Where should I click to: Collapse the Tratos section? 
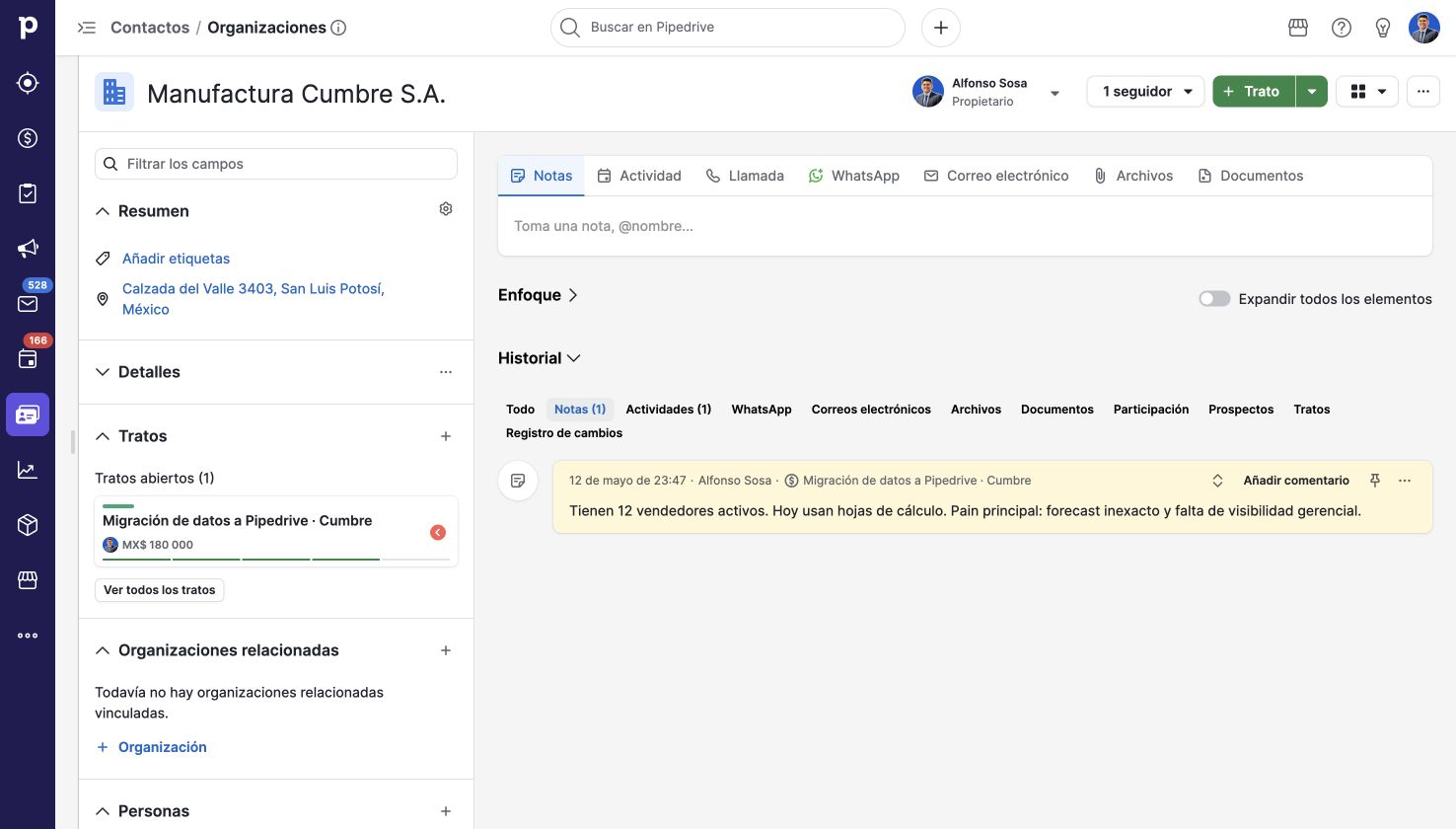(x=103, y=436)
